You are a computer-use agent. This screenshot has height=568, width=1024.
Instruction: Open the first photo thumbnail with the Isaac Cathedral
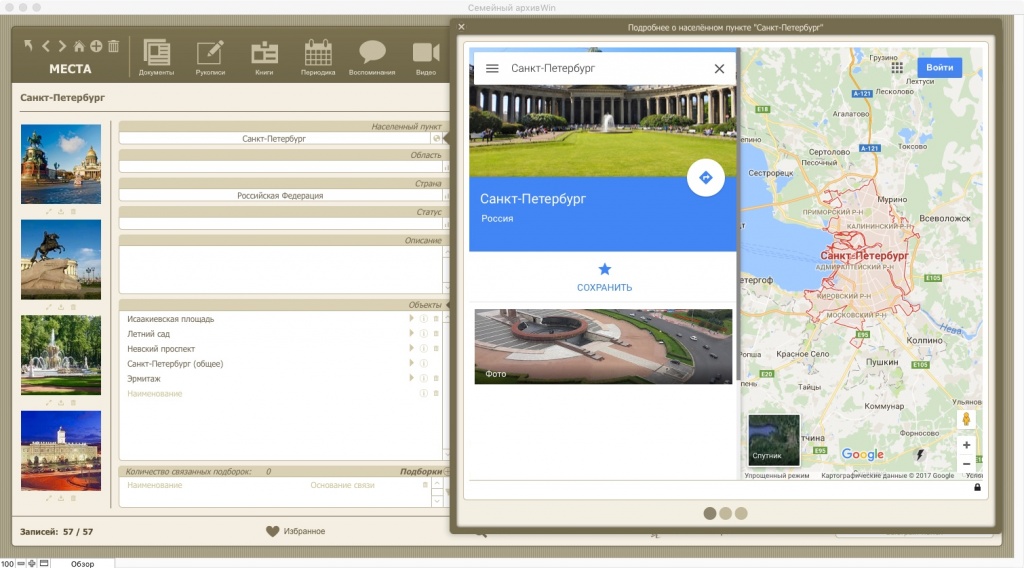click(61, 165)
